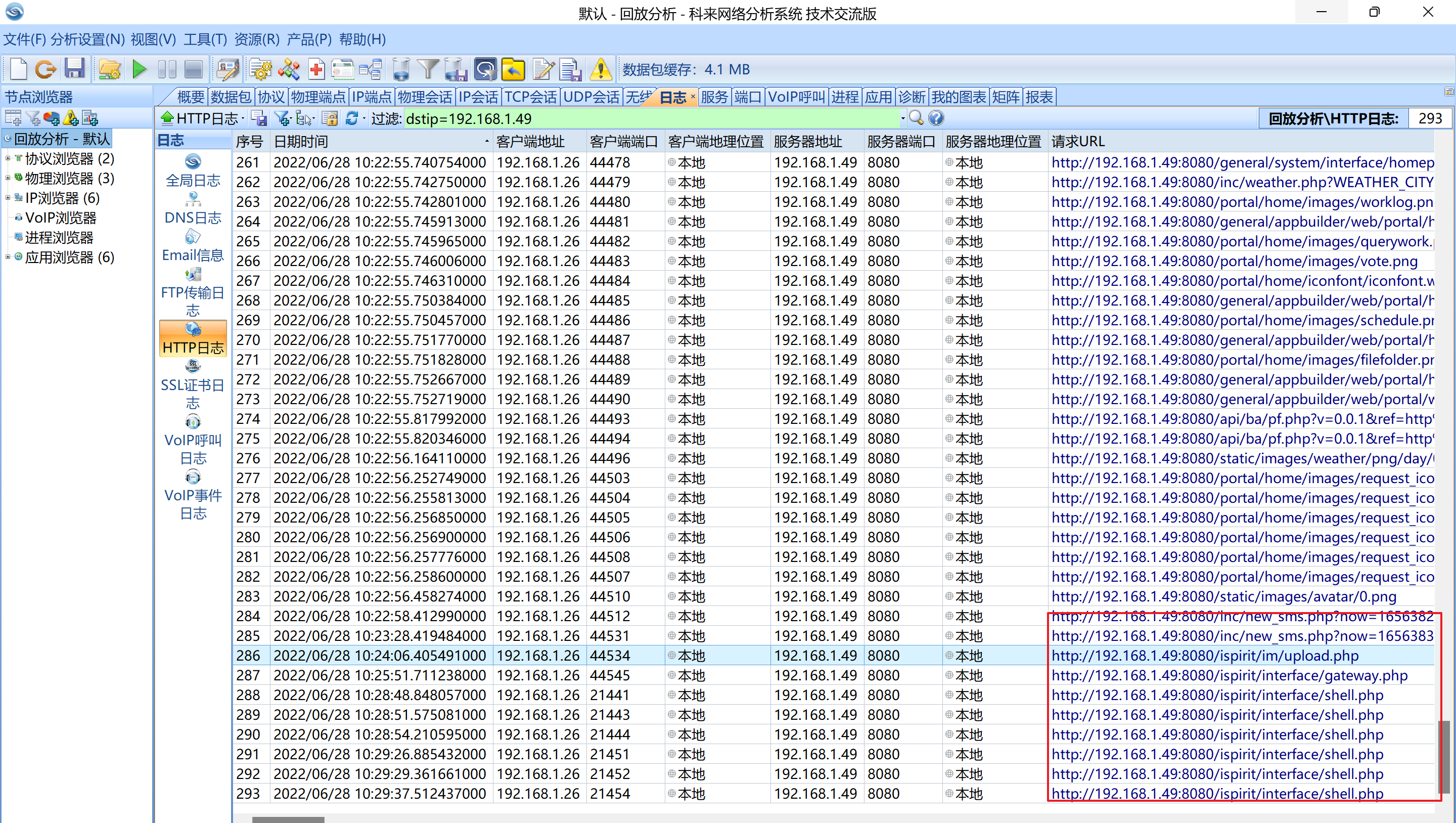Open the 工具(T) menu
1456x823 pixels.
point(205,39)
